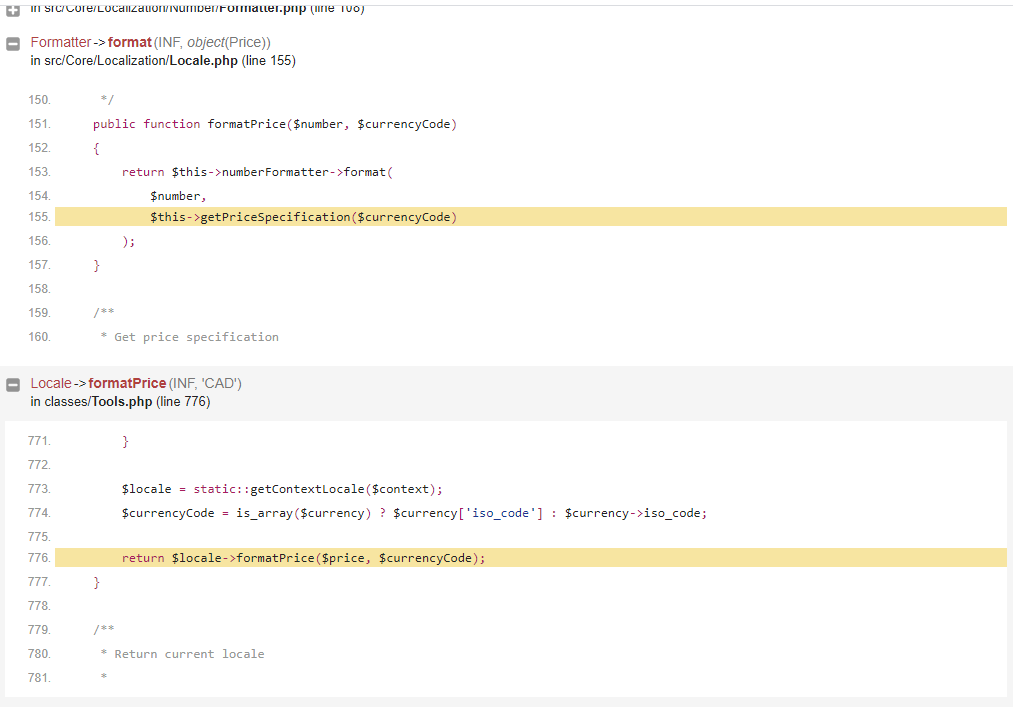This screenshot has width=1013, height=719.
Task: Click the '$number,' argument on line 154
Action: (x=178, y=196)
